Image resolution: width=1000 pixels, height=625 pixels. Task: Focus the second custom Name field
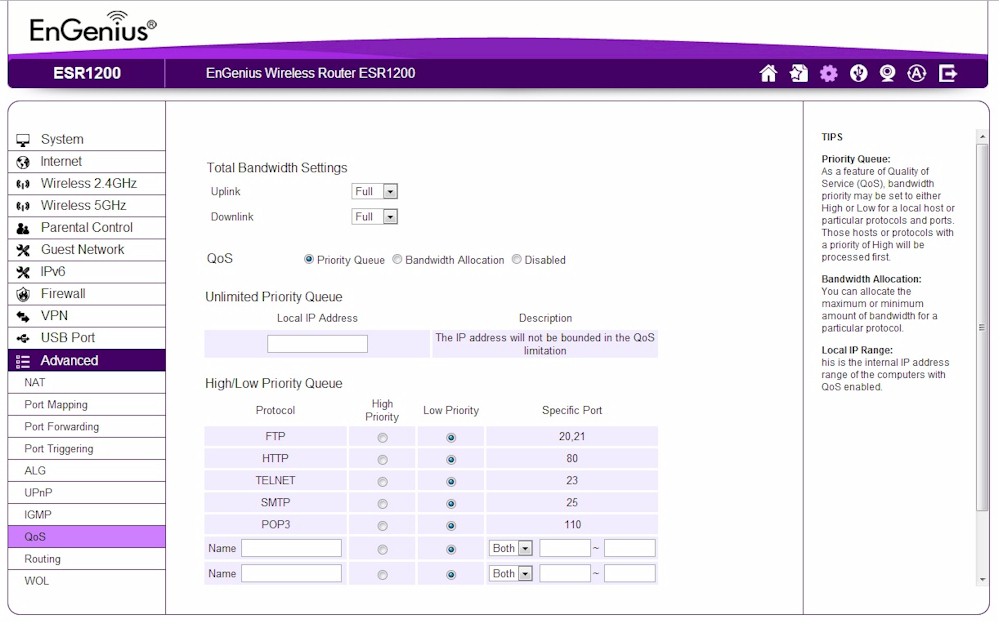291,574
